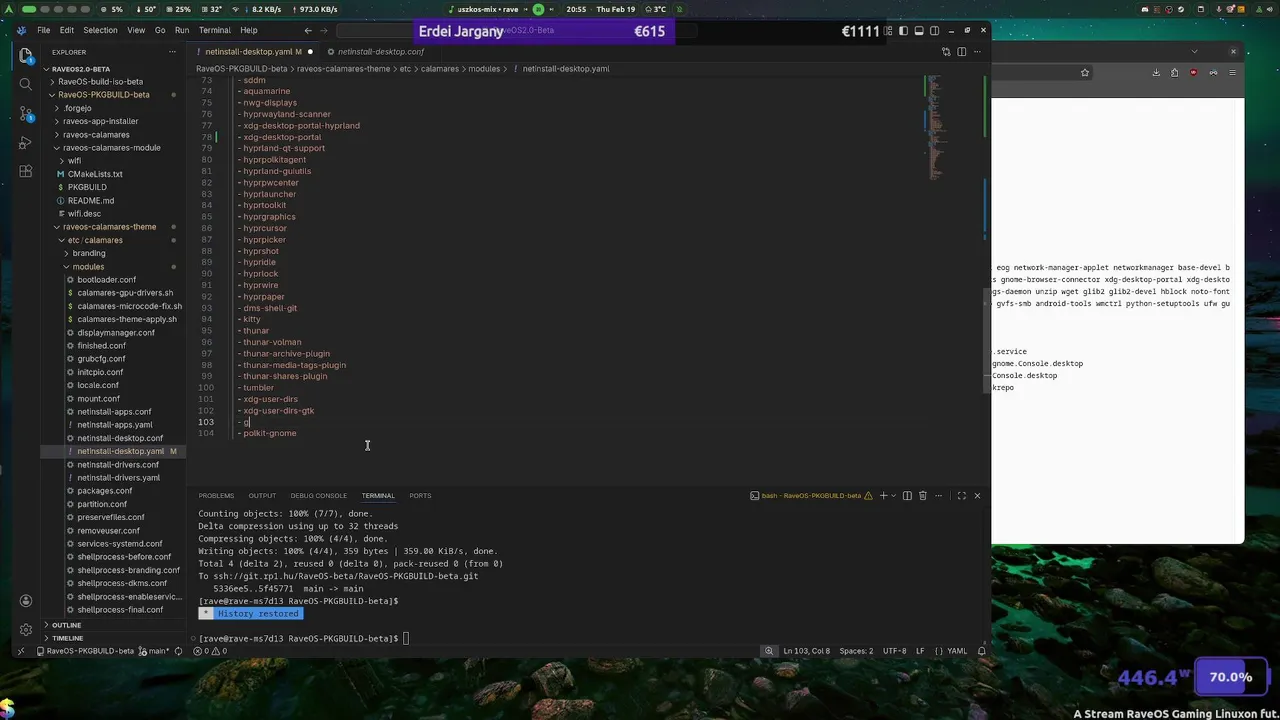
Task: Click the Open Changes editor icon
Action: 946,52
